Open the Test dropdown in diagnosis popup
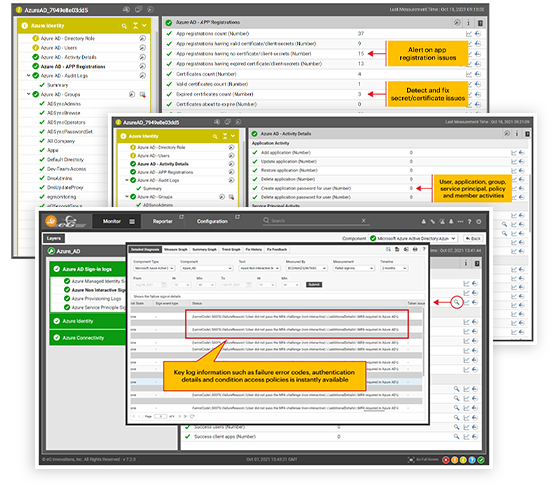Image resolution: width=558 pixels, height=501 pixels. coord(260,268)
